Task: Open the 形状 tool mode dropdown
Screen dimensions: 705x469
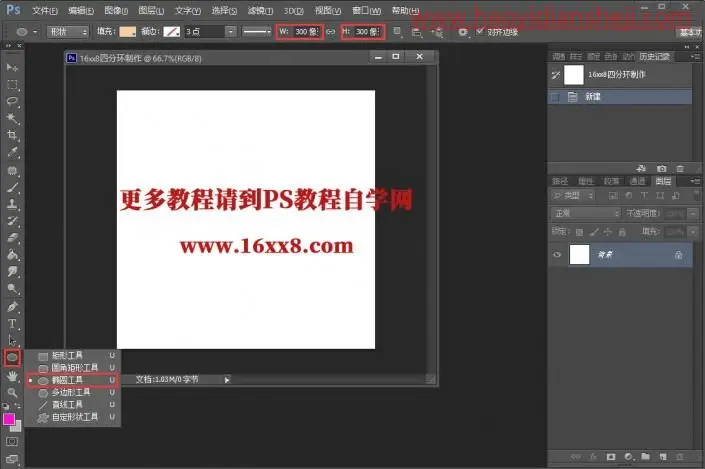Action: click(x=67, y=31)
